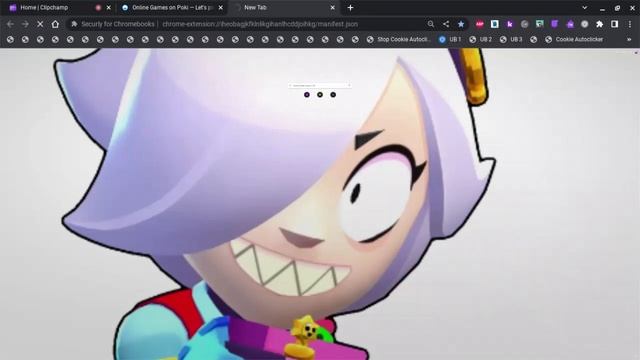This screenshot has width=640, height=360.
Task: Click the zoom magnifier icon in address bar
Action: coord(431,24)
